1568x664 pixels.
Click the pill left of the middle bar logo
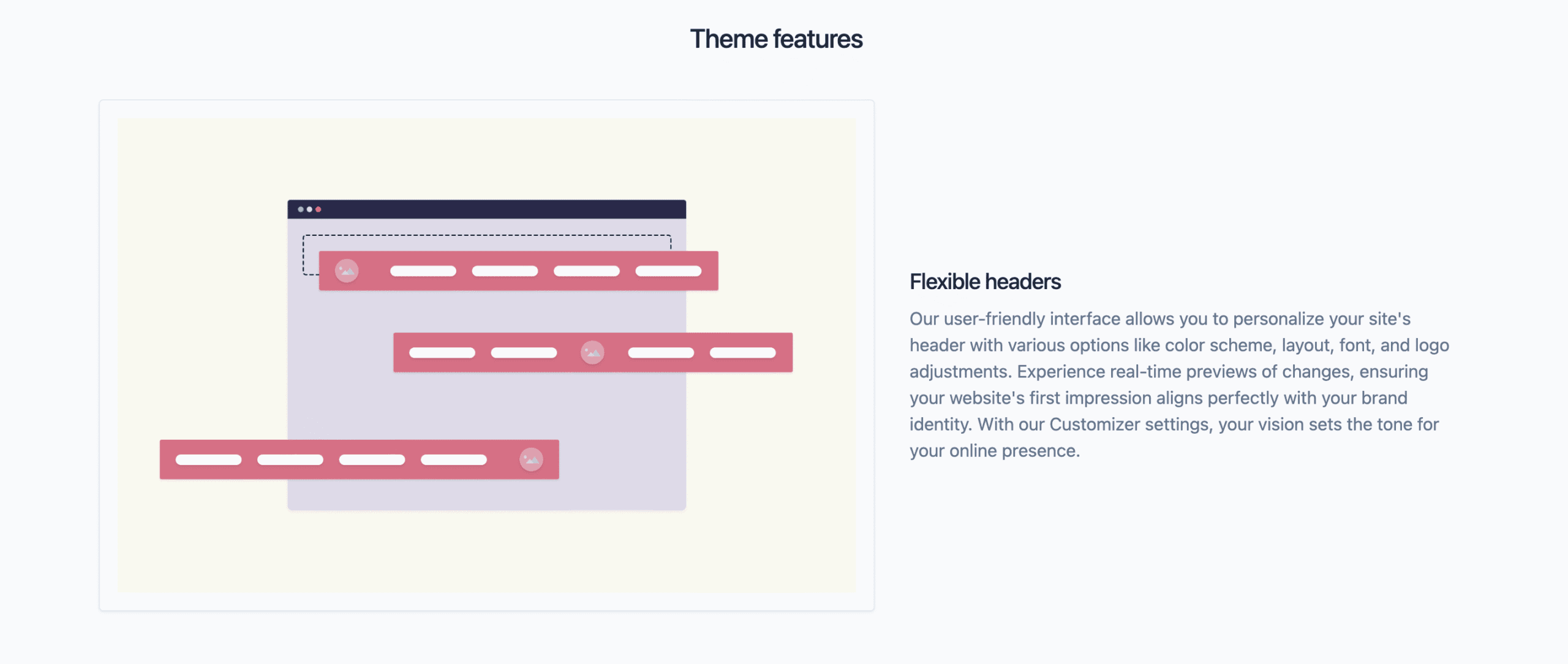click(524, 353)
